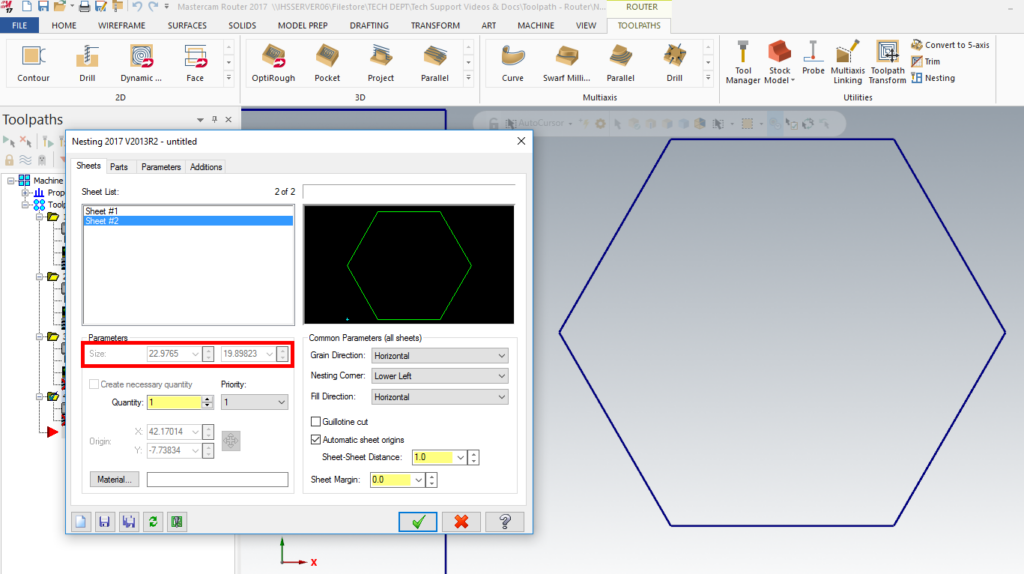Open the Grain Direction dropdown
The width and height of the screenshot is (1024, 574).
pyautogui.click(x=440, y=355)
